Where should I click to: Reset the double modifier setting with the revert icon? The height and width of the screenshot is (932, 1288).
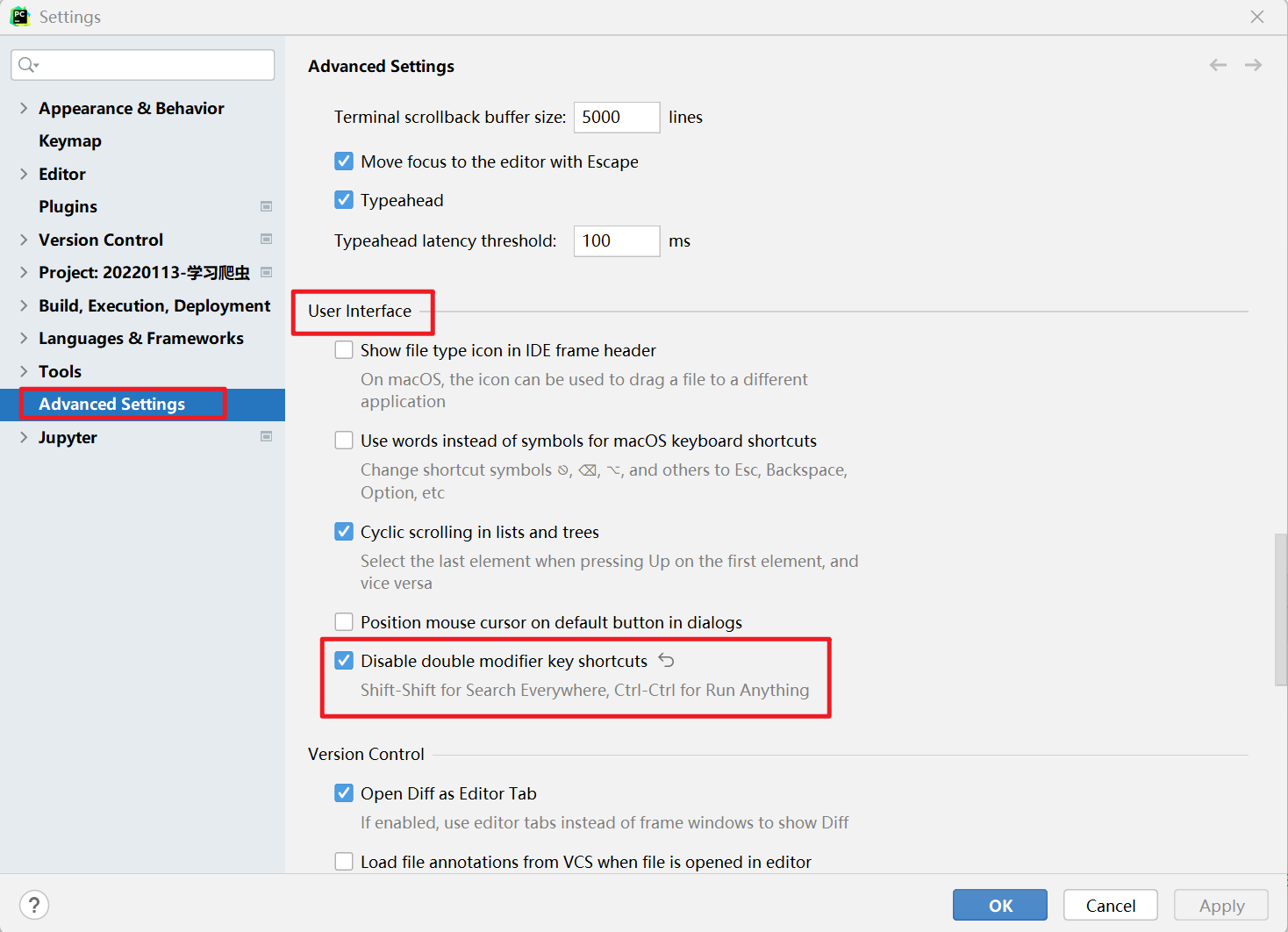coord(665,660)
